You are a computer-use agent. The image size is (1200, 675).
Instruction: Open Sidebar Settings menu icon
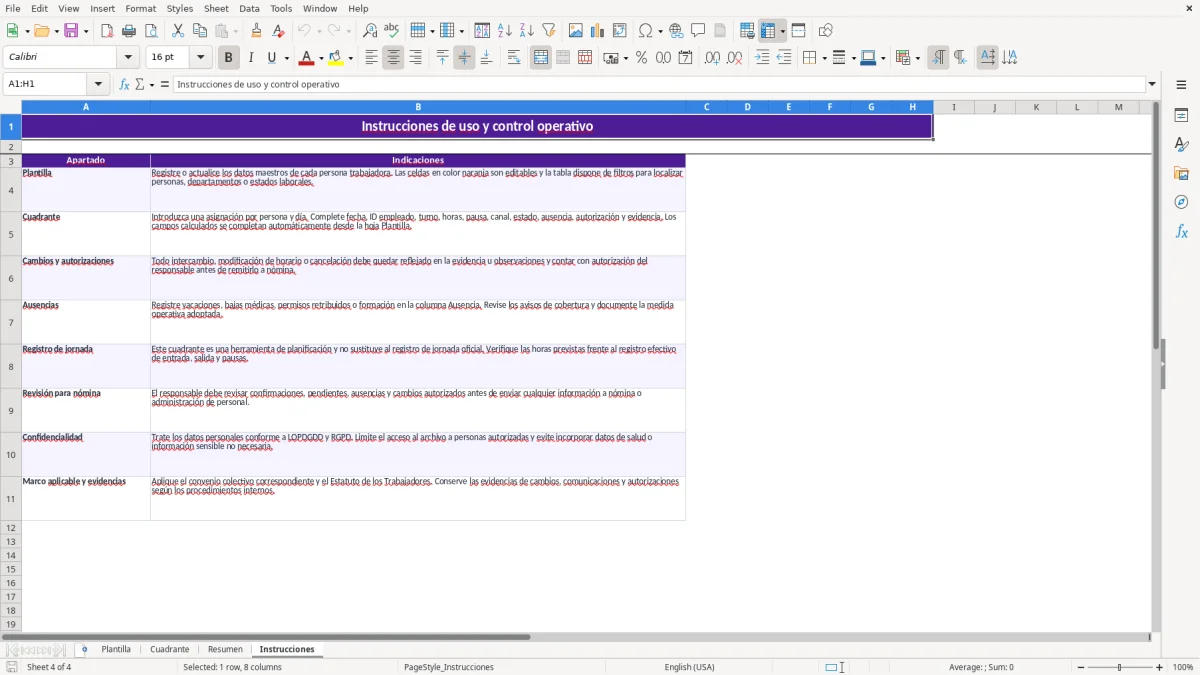coord(1181,84)
